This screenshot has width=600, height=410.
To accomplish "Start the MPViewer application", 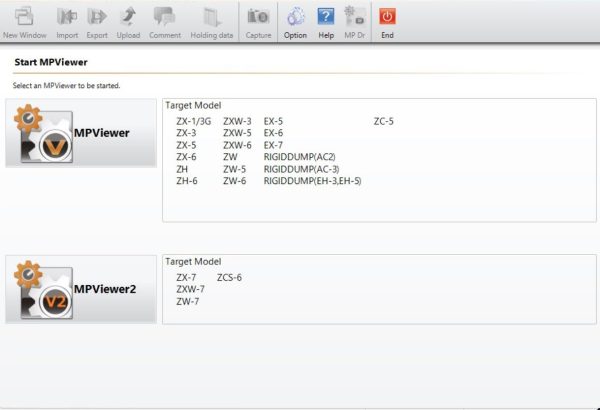I will [x=81, y=133].
